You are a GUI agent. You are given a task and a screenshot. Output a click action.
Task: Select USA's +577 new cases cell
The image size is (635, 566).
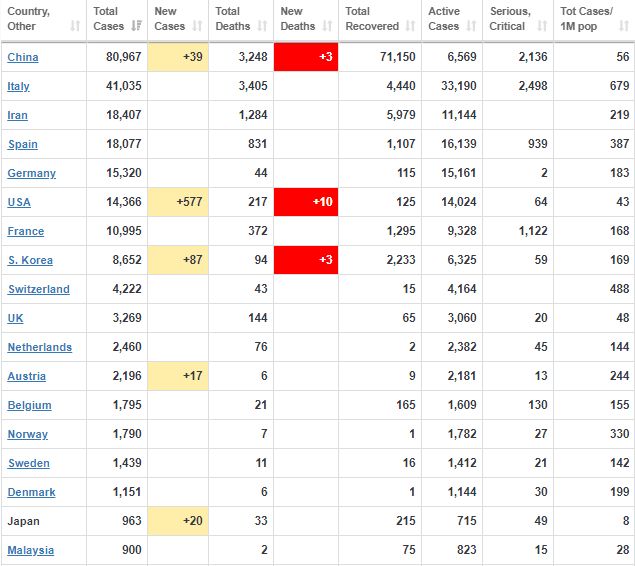[178, 202]
